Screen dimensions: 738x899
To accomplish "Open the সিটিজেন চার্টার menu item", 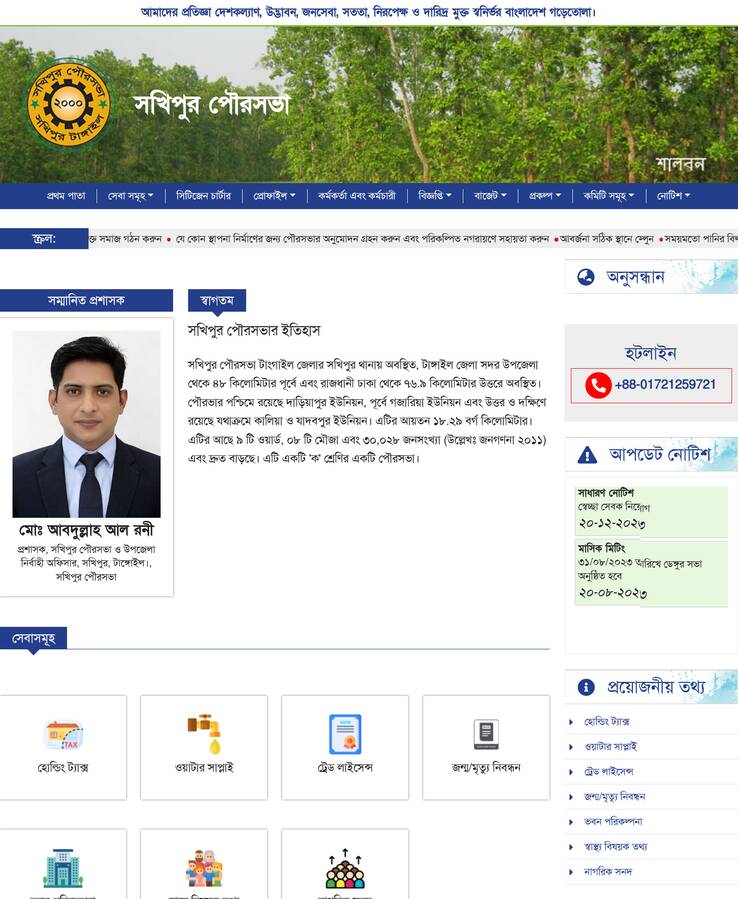I will [203, 196].
